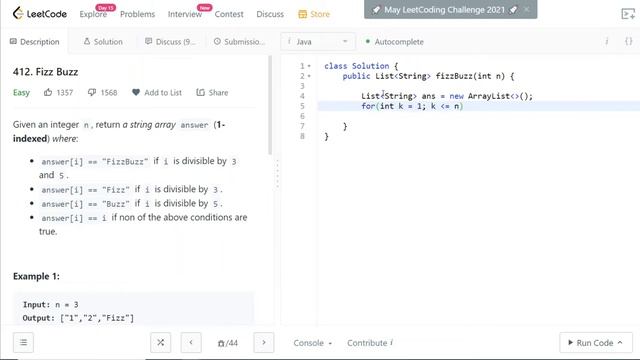Switch to the Discuss tab in problem panel
The width and height of the screenshot is (640, 360).
tap(171, 42)
